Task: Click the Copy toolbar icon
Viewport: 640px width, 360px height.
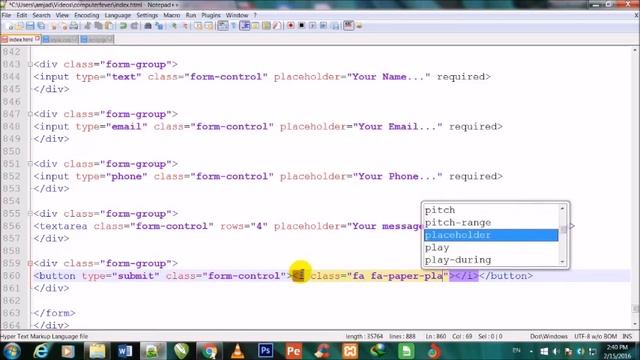Action: tap(98, 26)
